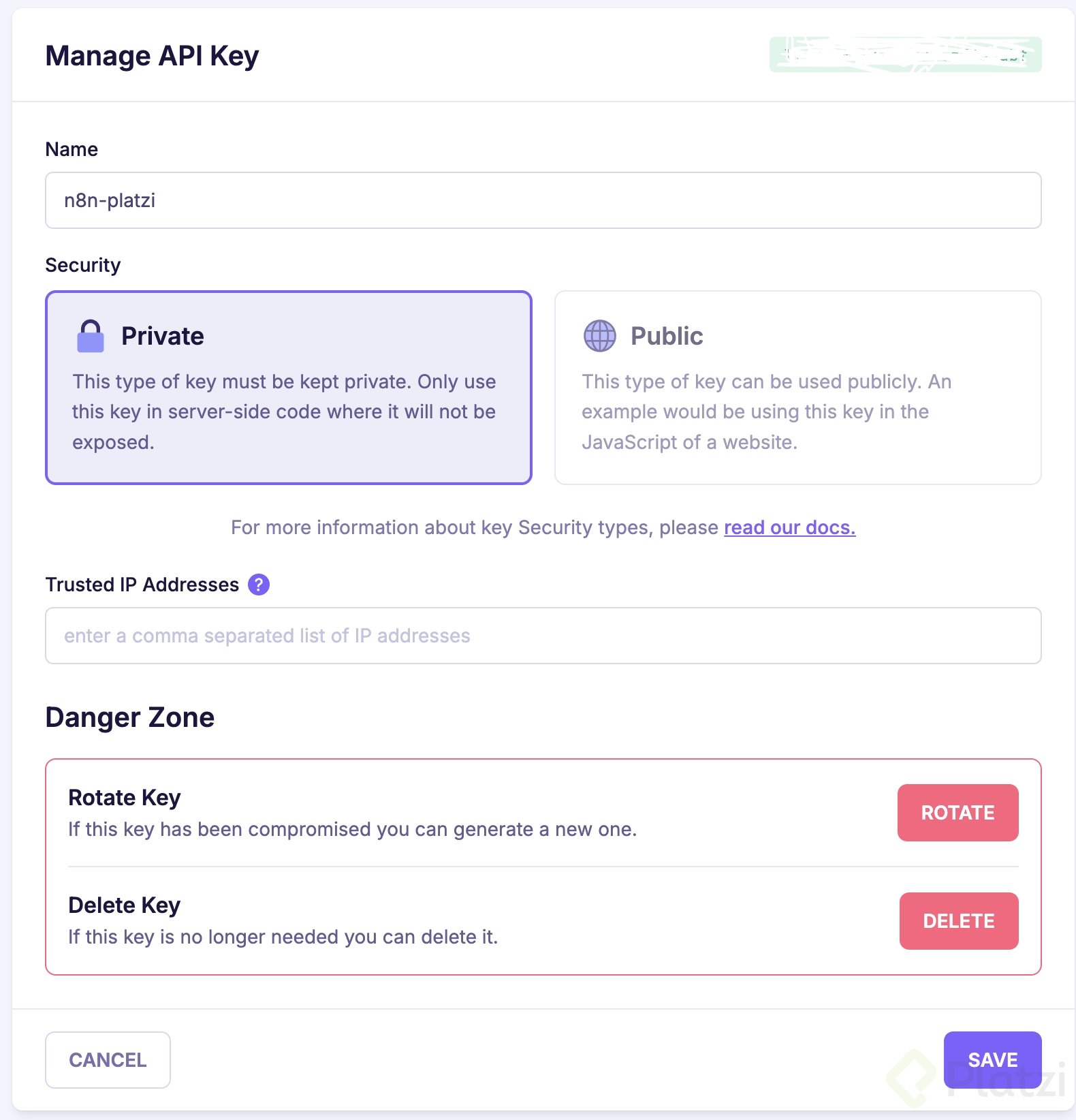Click the "Manage API Key" heading
This screenshot has height=1120, width=1076.
click(x=152, y=56)
